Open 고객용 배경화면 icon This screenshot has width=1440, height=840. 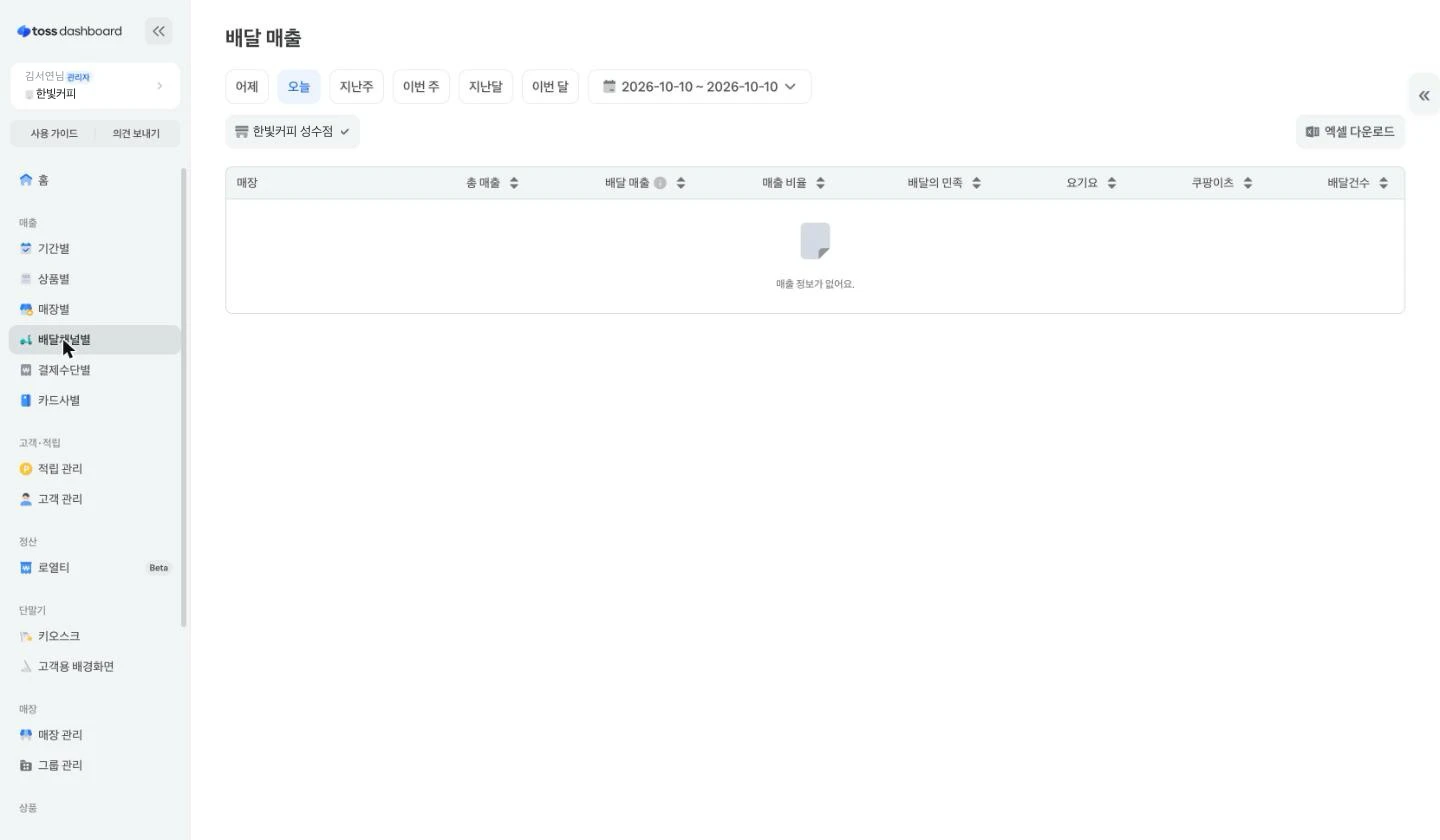click(x=26, y=666)
